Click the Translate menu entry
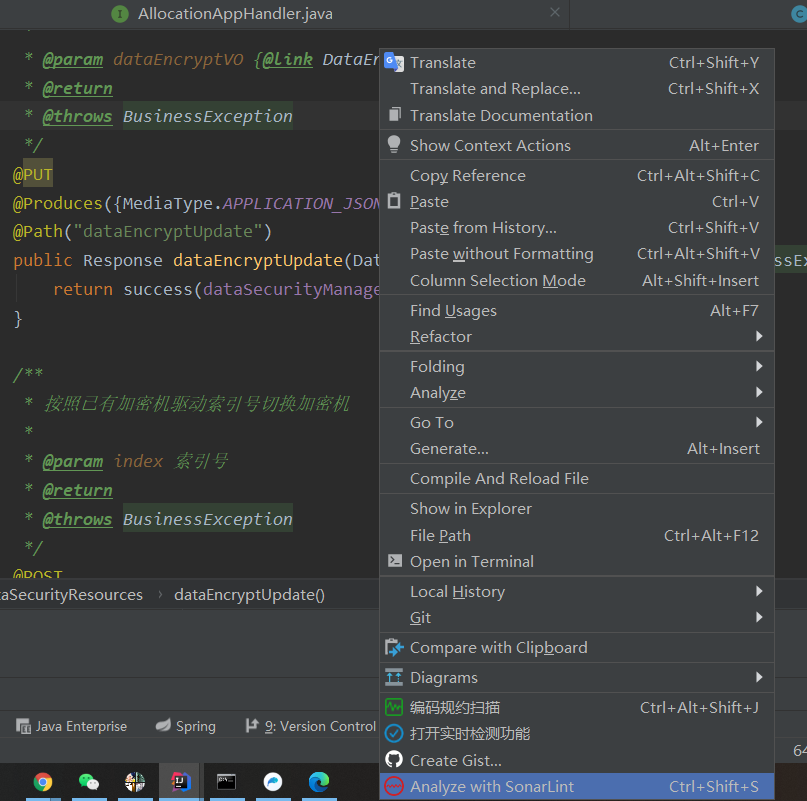The image size is (807, 801). (x=442, y=63)
